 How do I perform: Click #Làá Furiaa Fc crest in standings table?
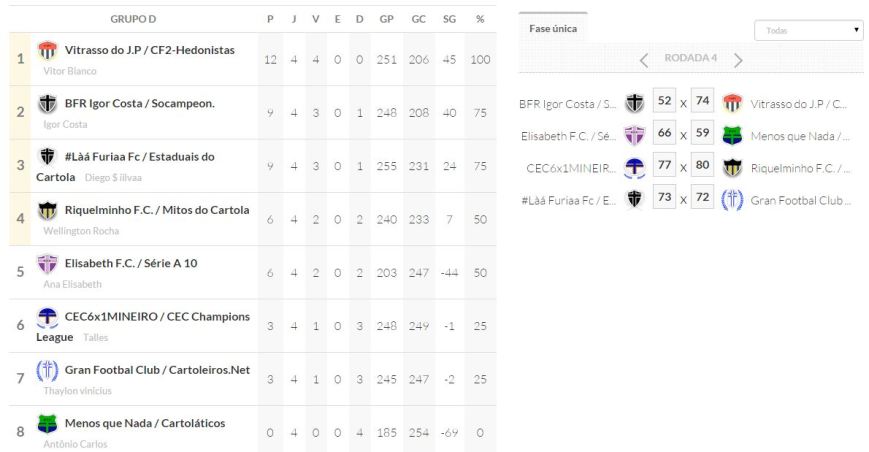point(47,157)
